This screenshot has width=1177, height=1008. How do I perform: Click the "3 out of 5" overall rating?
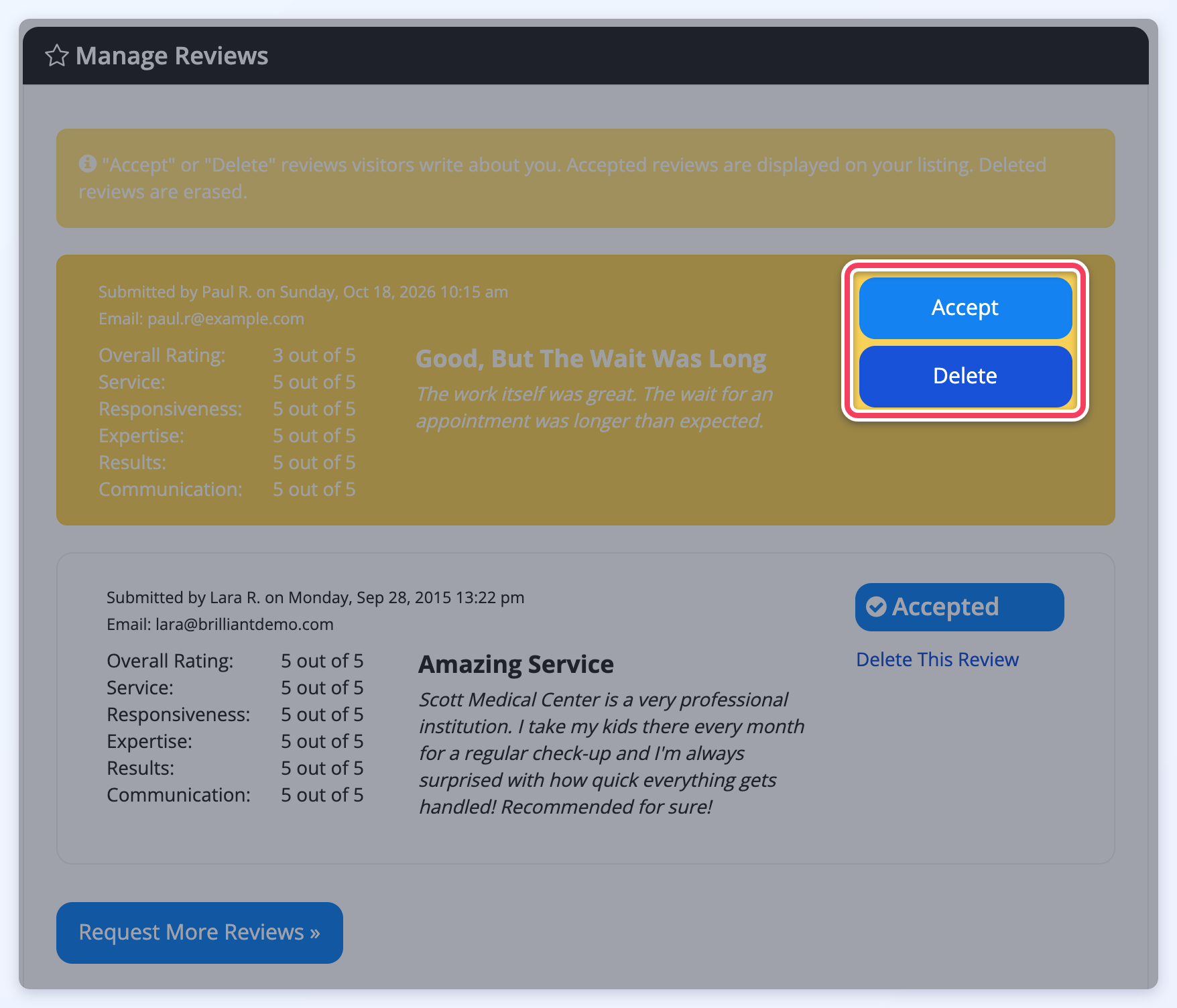pos(314,355)
